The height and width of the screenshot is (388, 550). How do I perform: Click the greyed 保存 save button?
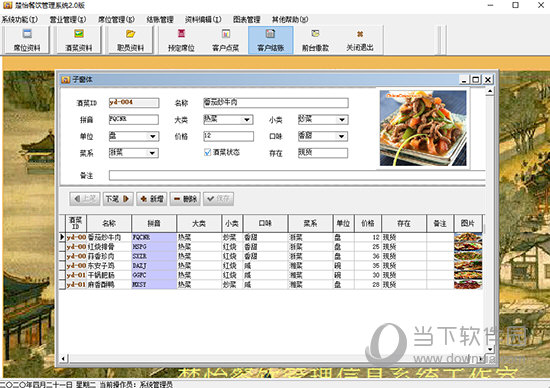click(218, 199)
